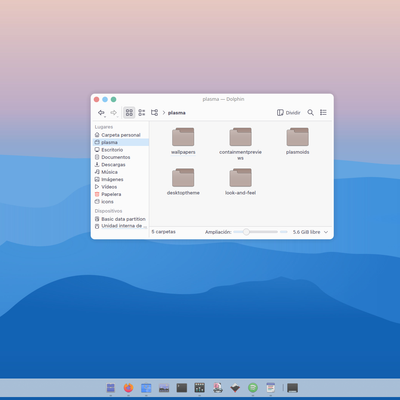Open the audio mixer dock icon

pyautogui.click(x=199, y=388)
